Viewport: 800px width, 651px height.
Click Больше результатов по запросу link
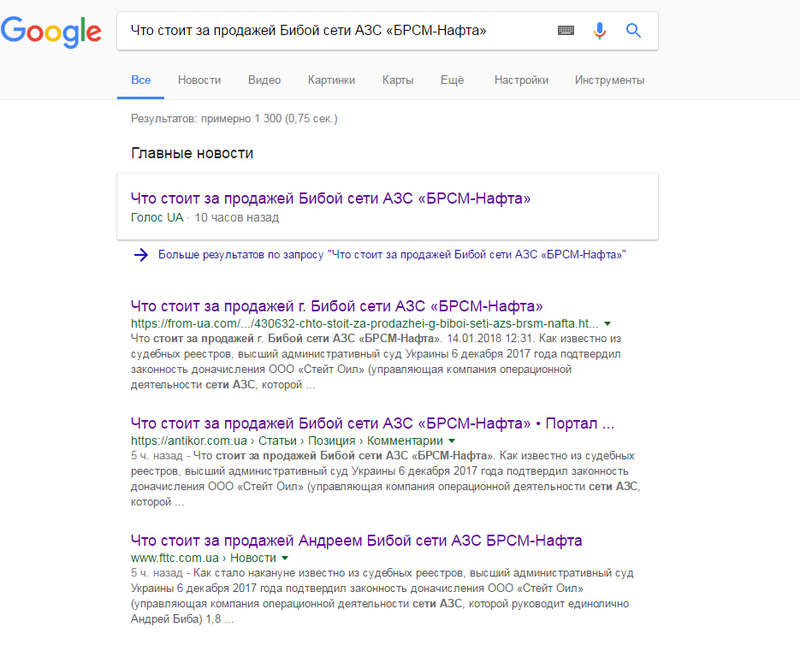click(392, 255)
